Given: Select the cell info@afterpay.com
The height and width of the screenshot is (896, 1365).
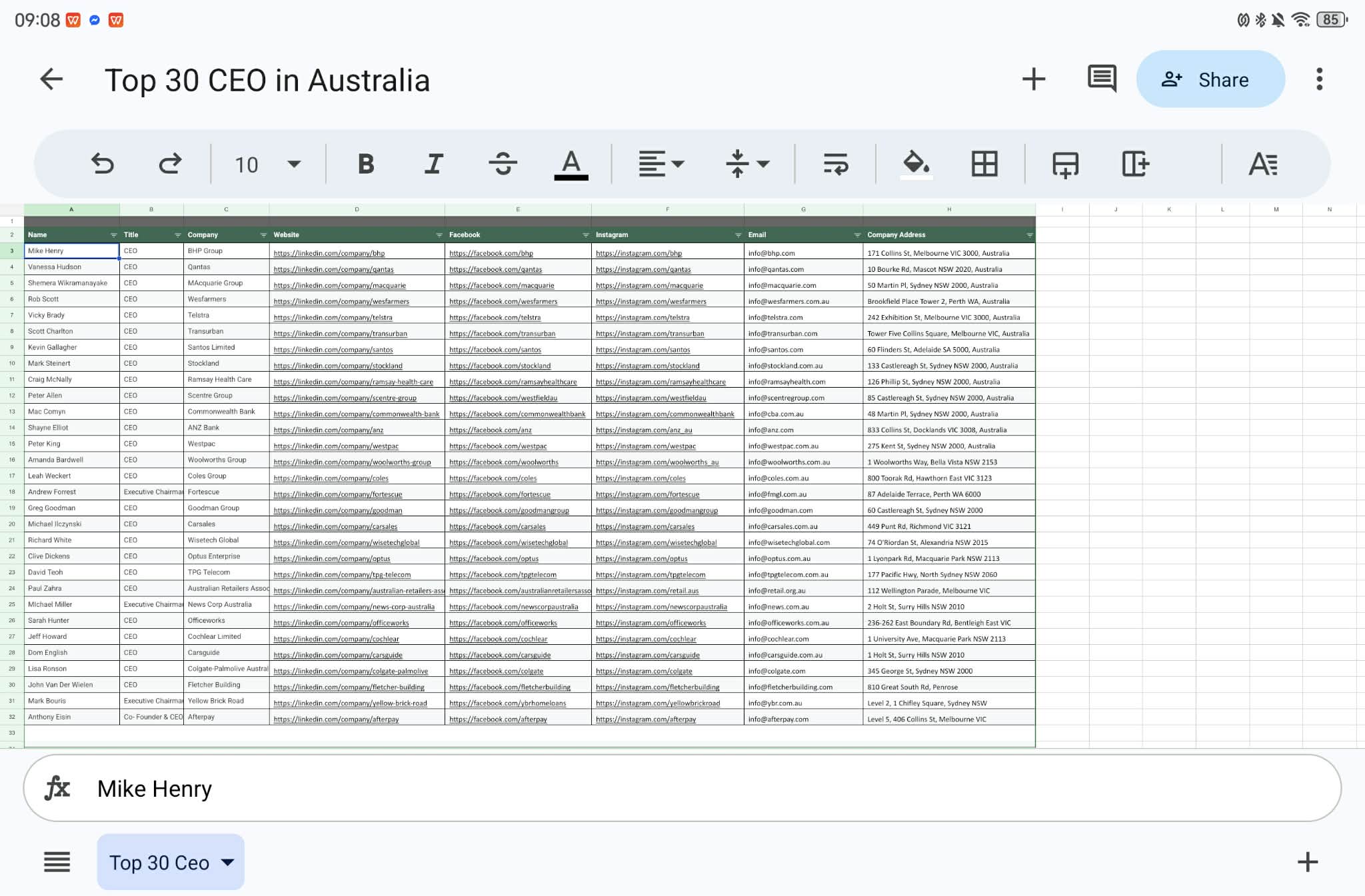Looking at the screenshot, I should click(803, 717).
